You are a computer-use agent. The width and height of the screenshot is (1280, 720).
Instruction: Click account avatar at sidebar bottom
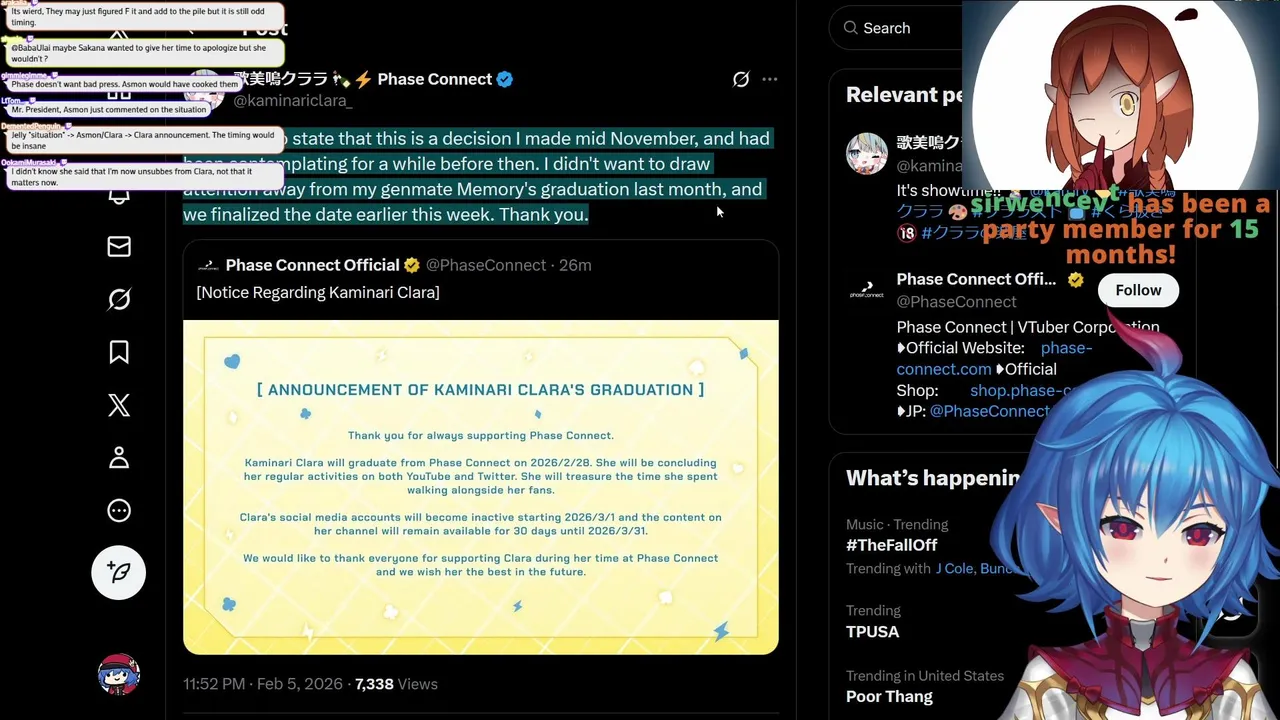tap(119, 676)
